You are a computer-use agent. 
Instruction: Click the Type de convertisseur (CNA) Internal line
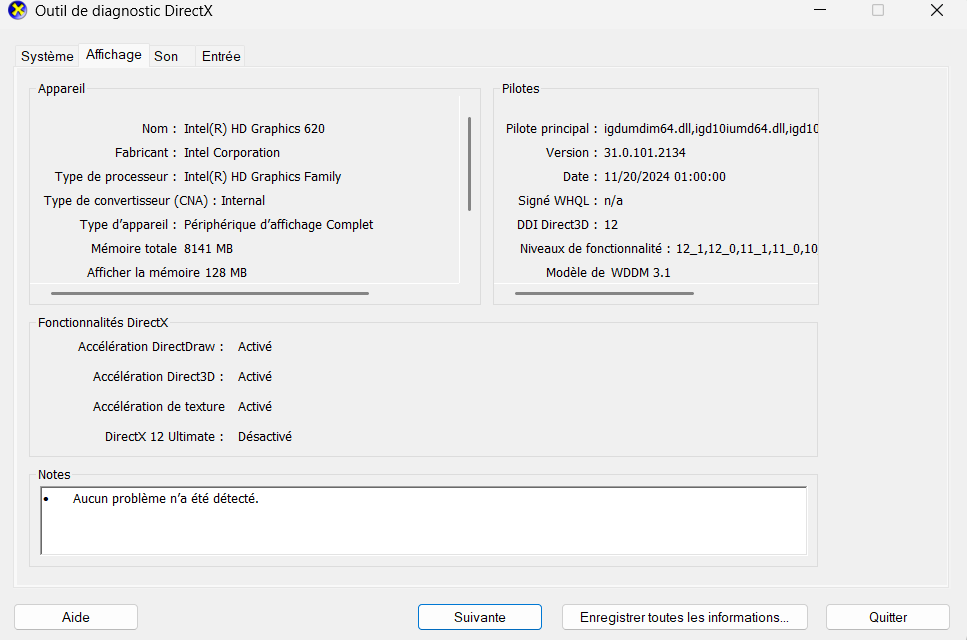pos(154,201)
